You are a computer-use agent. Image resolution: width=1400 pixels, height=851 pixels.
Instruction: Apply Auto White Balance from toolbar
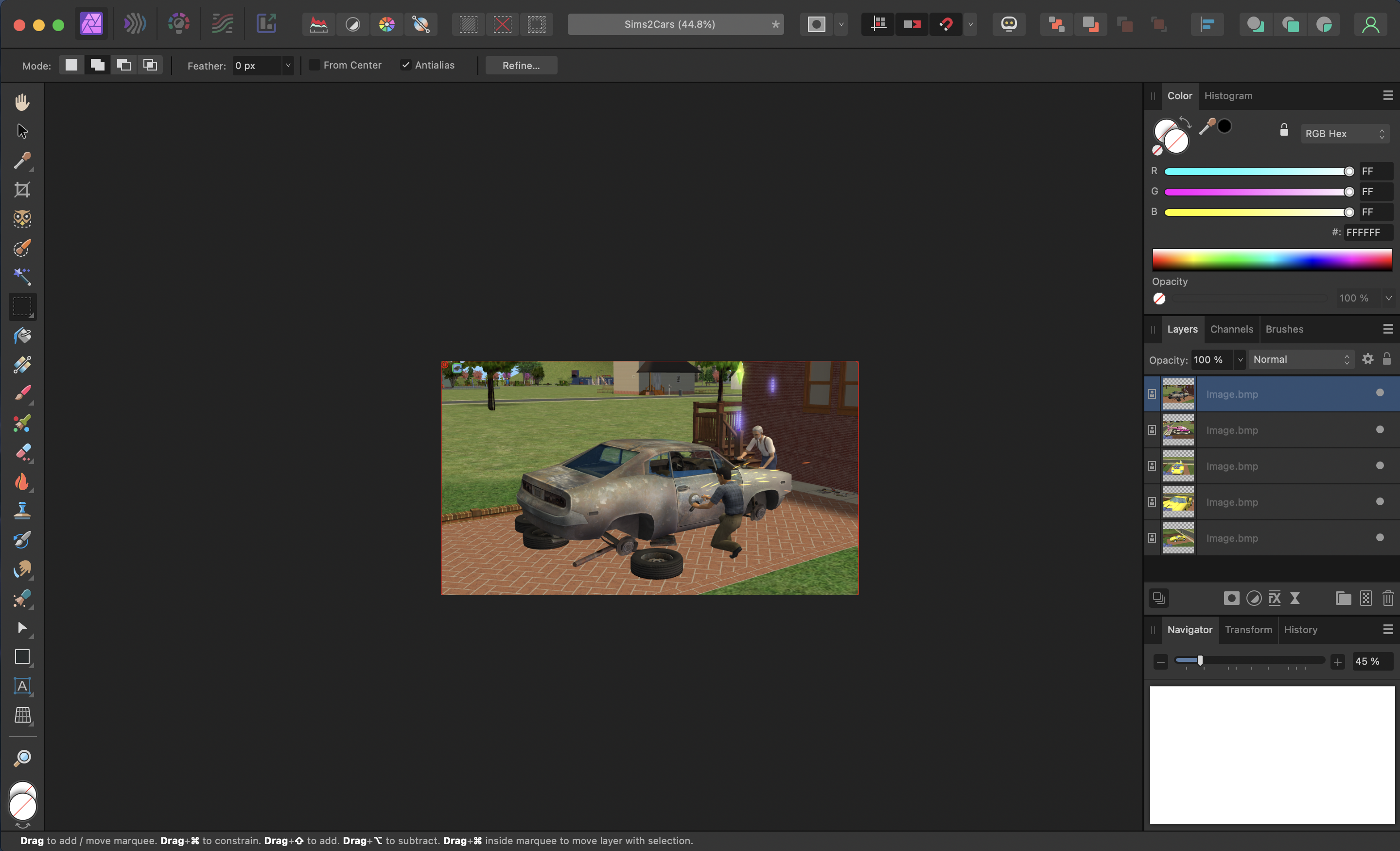pyautogui.click(x=420, y=24)
